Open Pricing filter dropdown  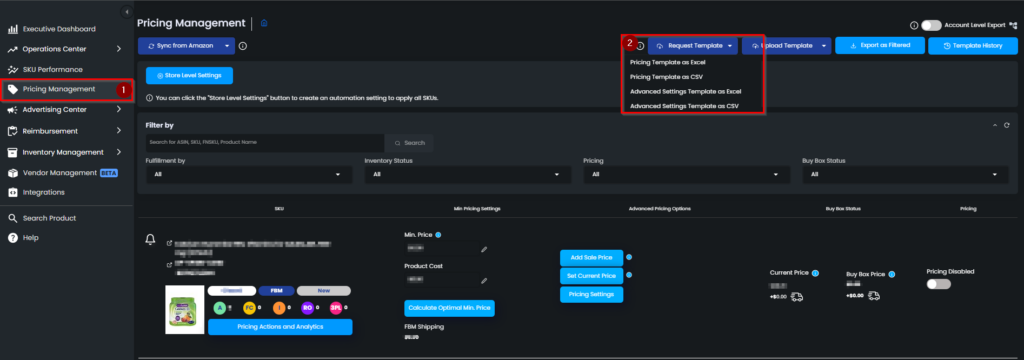pyautogui.click(x=686, y=174)
